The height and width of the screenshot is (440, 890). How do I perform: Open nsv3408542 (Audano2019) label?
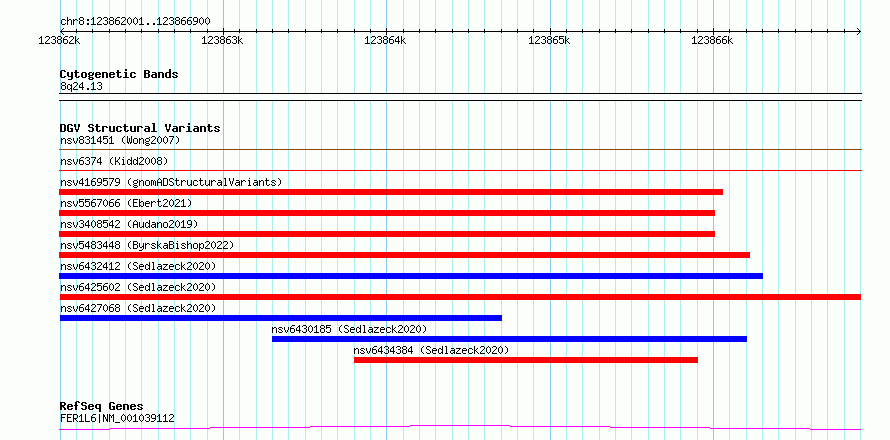coord(129,224)
